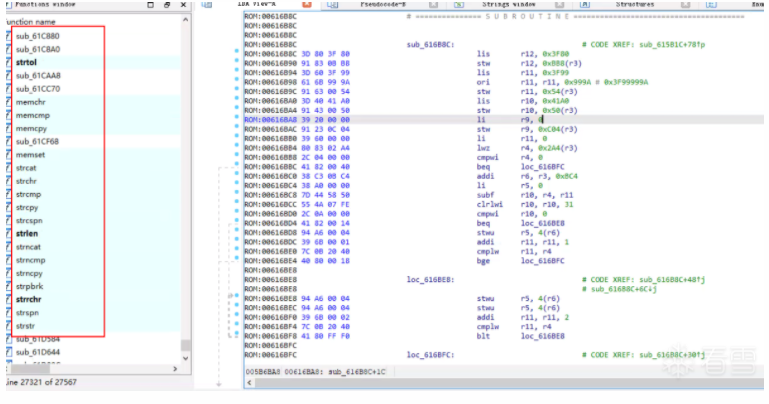
Task: Close the Strings window tab
Action: [x=560, y=4]
